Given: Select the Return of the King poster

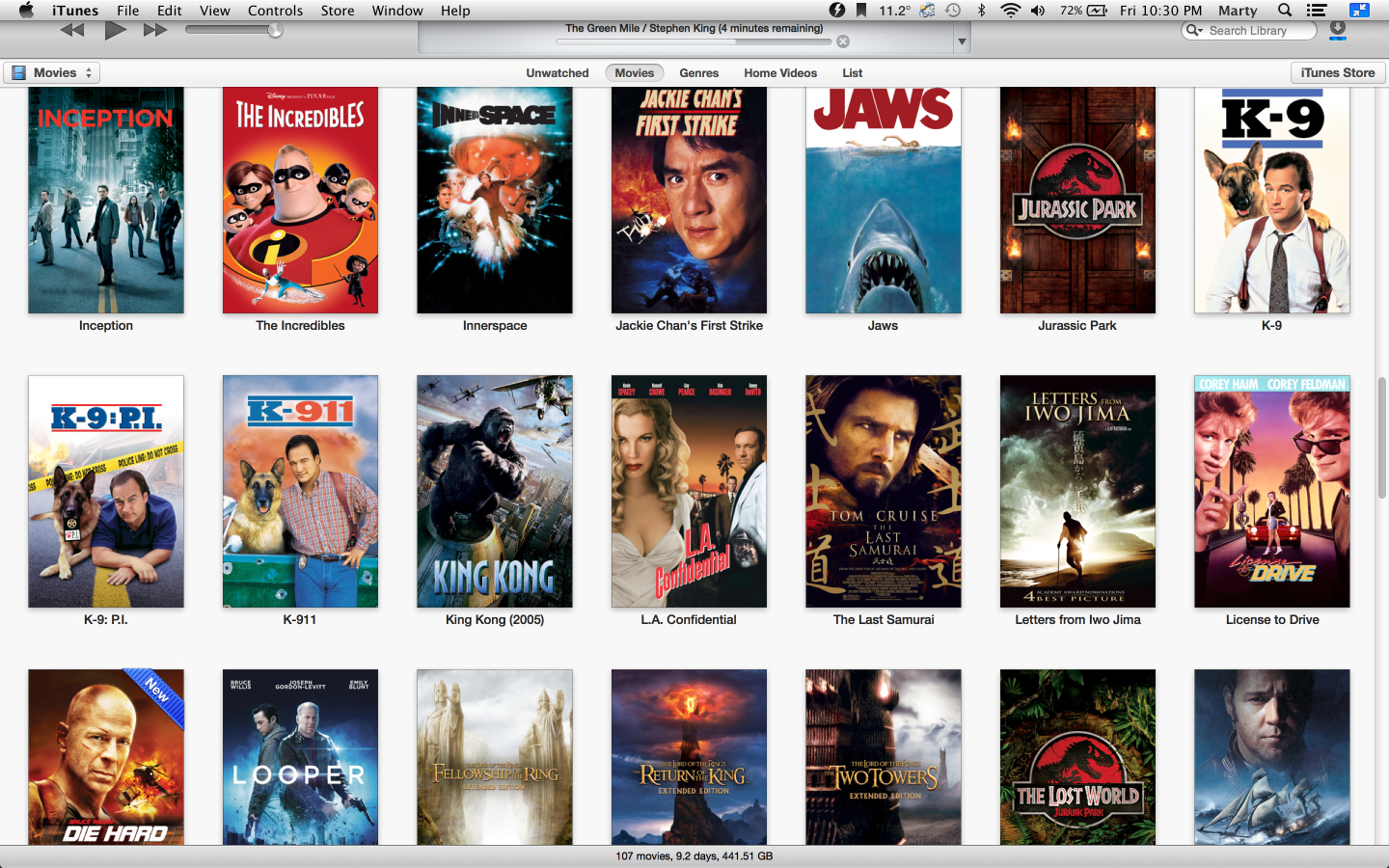Looking at the screenshot, I should (x=689, y=757).
